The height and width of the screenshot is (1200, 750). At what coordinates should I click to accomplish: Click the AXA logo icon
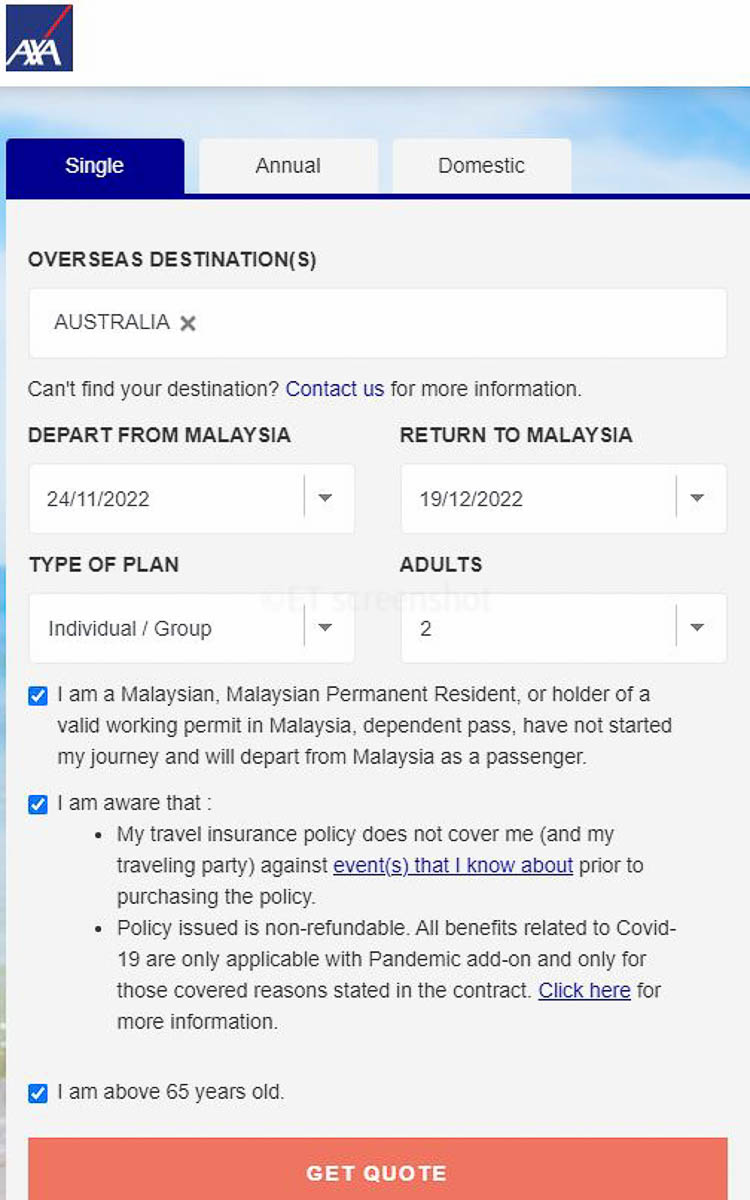click(x=39, y=38)
